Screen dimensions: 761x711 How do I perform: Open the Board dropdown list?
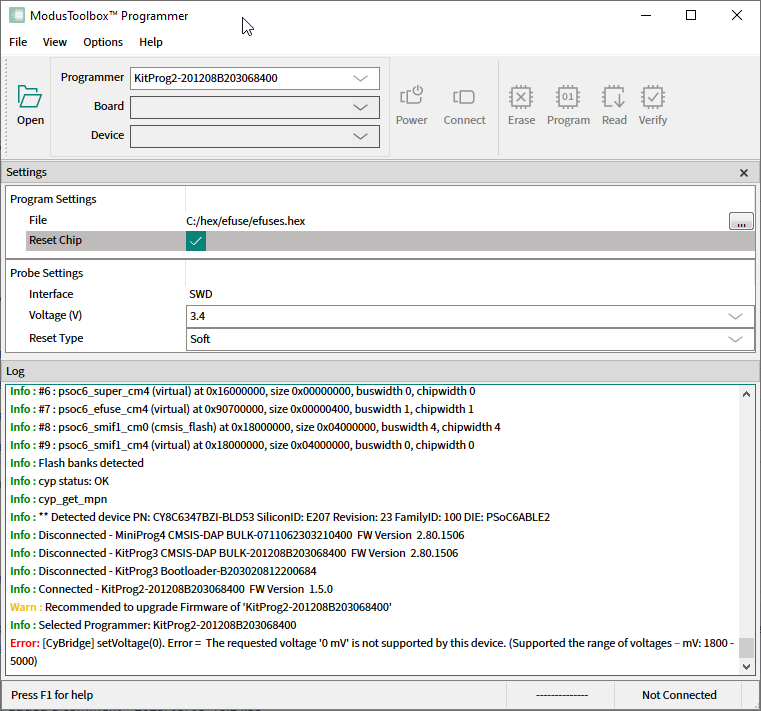point(360,107)
